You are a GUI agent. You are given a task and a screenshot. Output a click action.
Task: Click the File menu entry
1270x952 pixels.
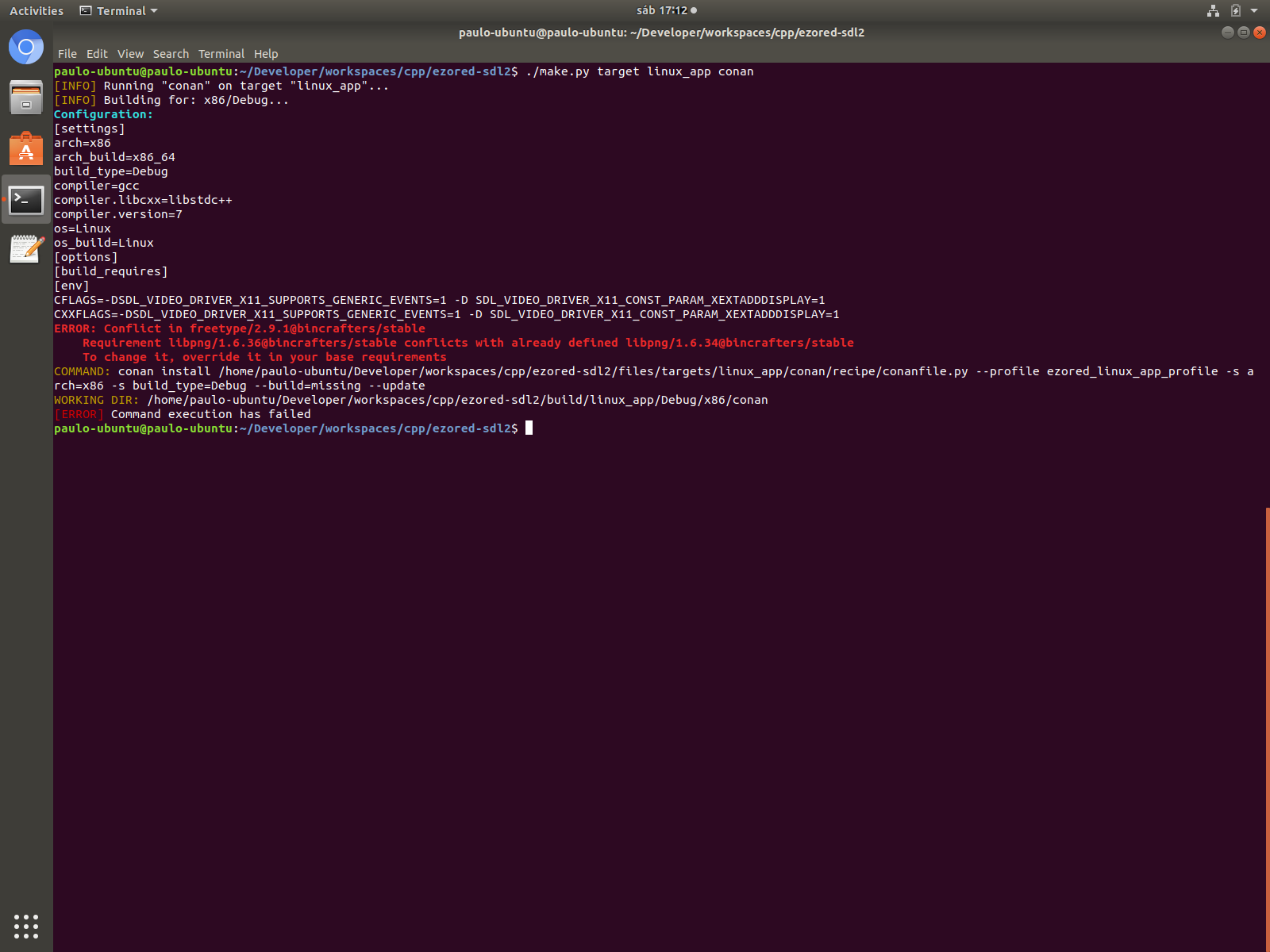click(67, 53)
